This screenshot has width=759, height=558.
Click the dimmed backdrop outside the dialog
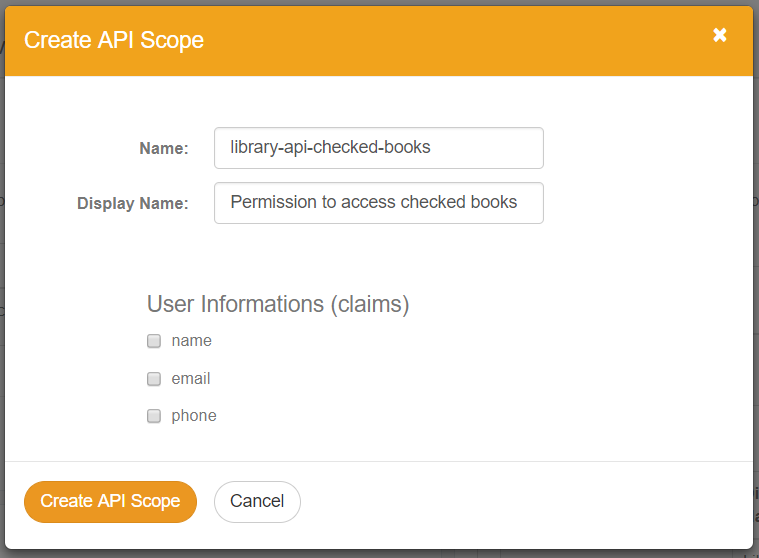click(x=756, y=300)
